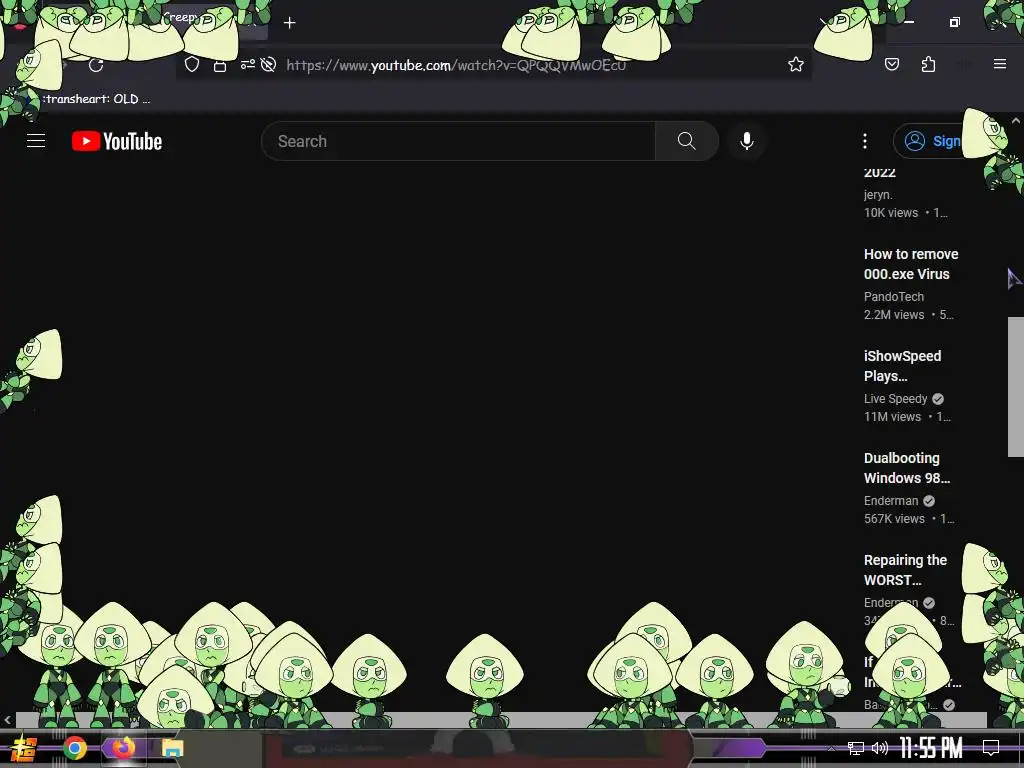Image resolution: width=1024 pixels, height=768 pixels.
Task: Open the notification center icon
Action: tap(991, 748)
